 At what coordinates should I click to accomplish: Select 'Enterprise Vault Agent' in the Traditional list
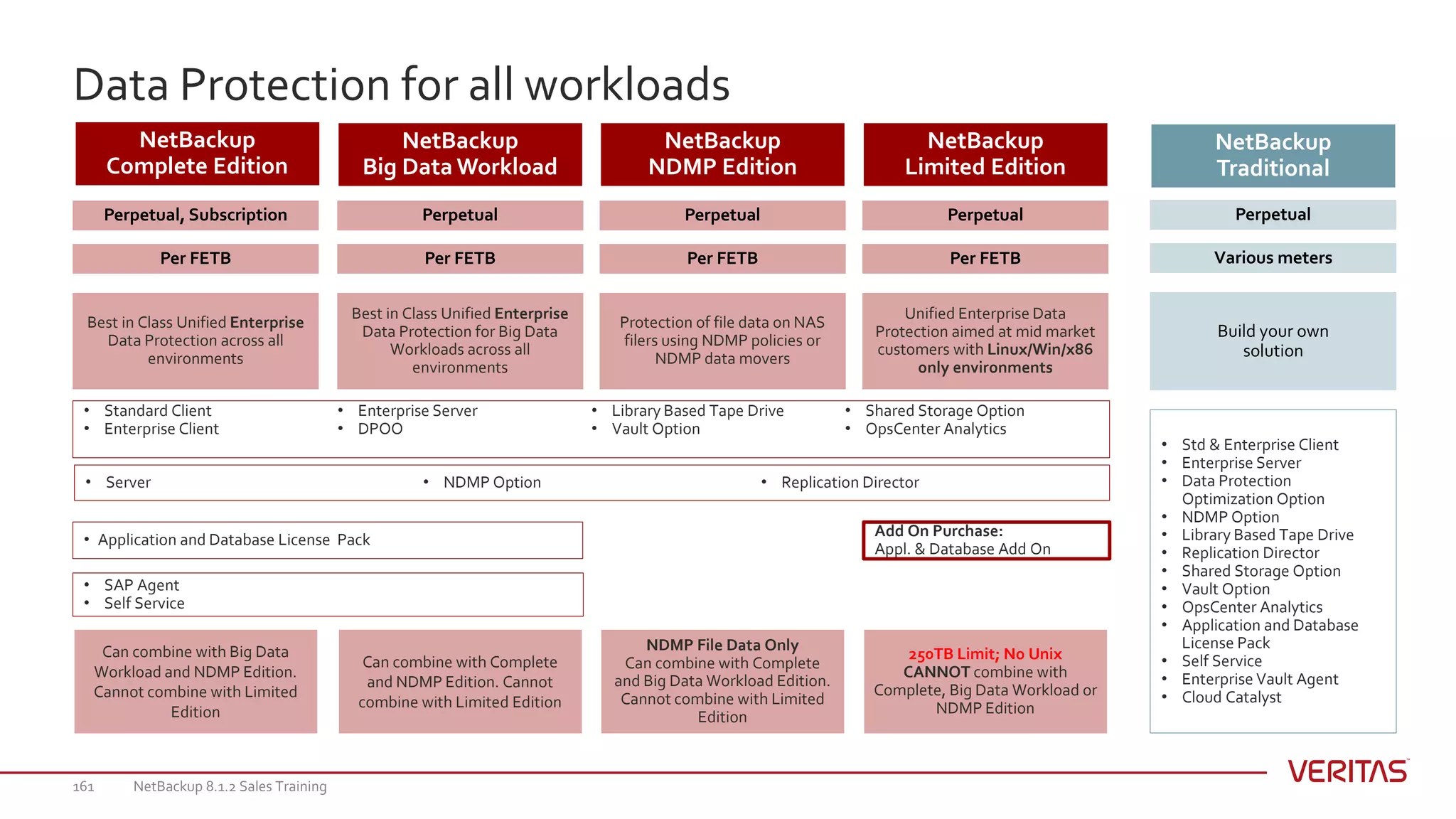coord(1260,680)
